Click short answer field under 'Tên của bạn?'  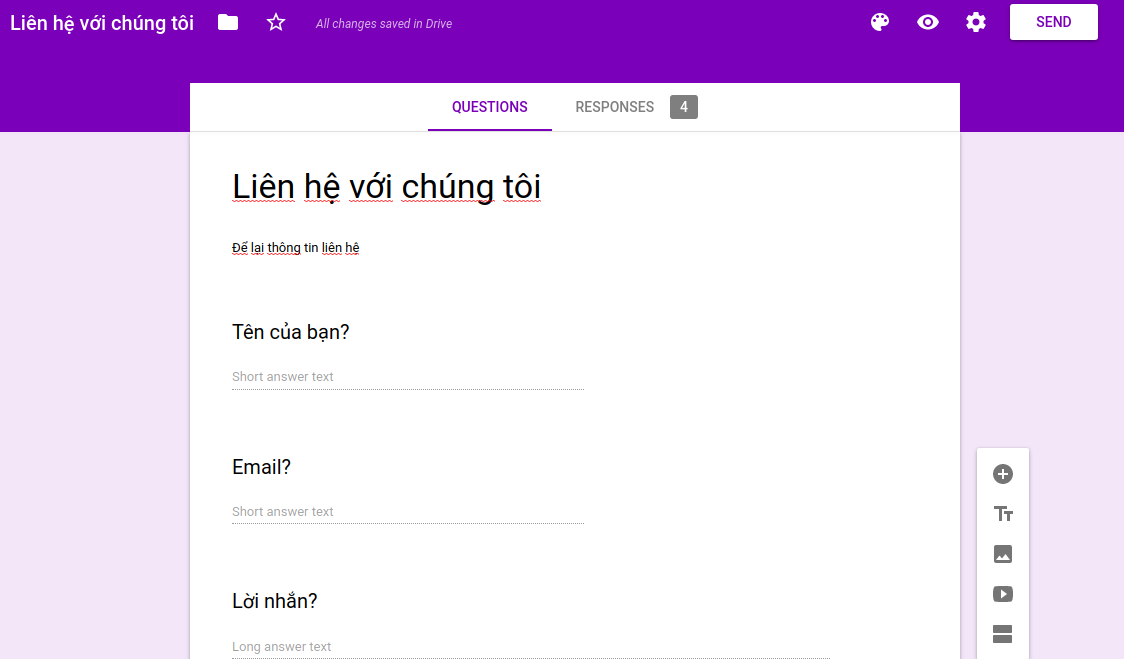point(408,377)
